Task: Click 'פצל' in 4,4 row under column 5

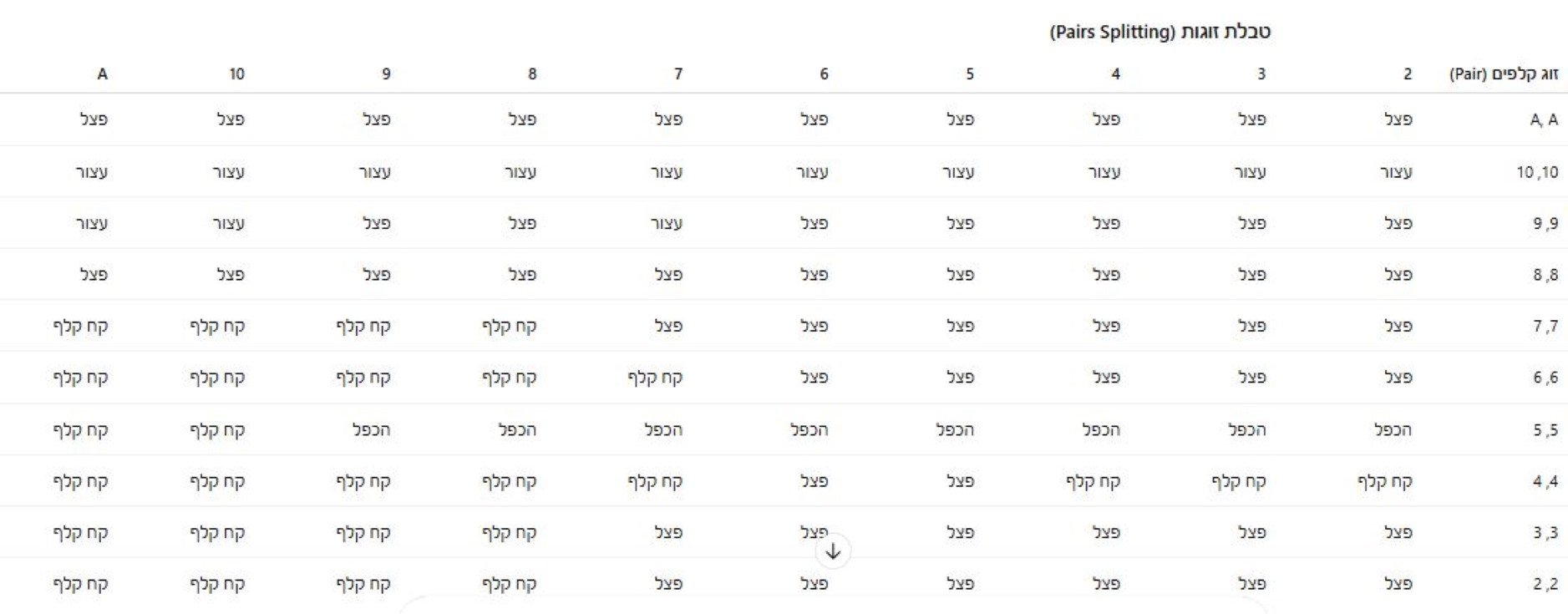Action: coord(960,481)
